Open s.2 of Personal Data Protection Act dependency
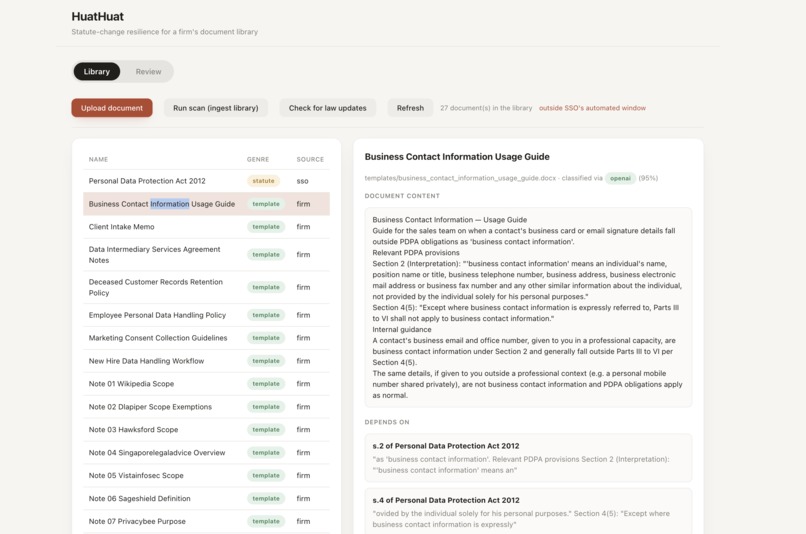The height and width of the screenshot is (534, 806). pos(528,458)
